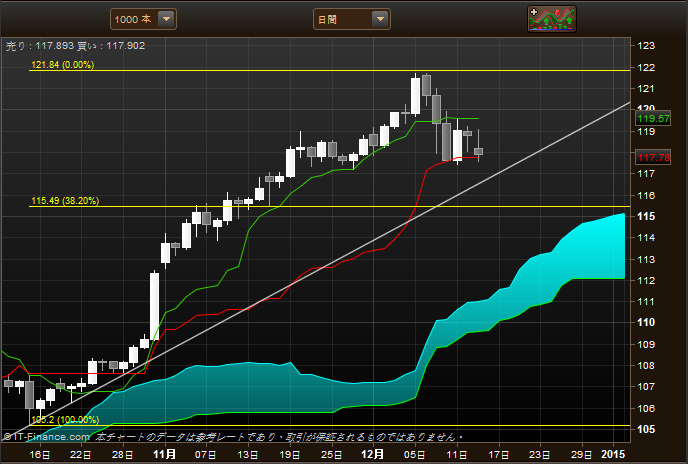The image size is (688, 464).
Task: Click the 買い 117.902 buy rate text
Action: coord(111,46)
